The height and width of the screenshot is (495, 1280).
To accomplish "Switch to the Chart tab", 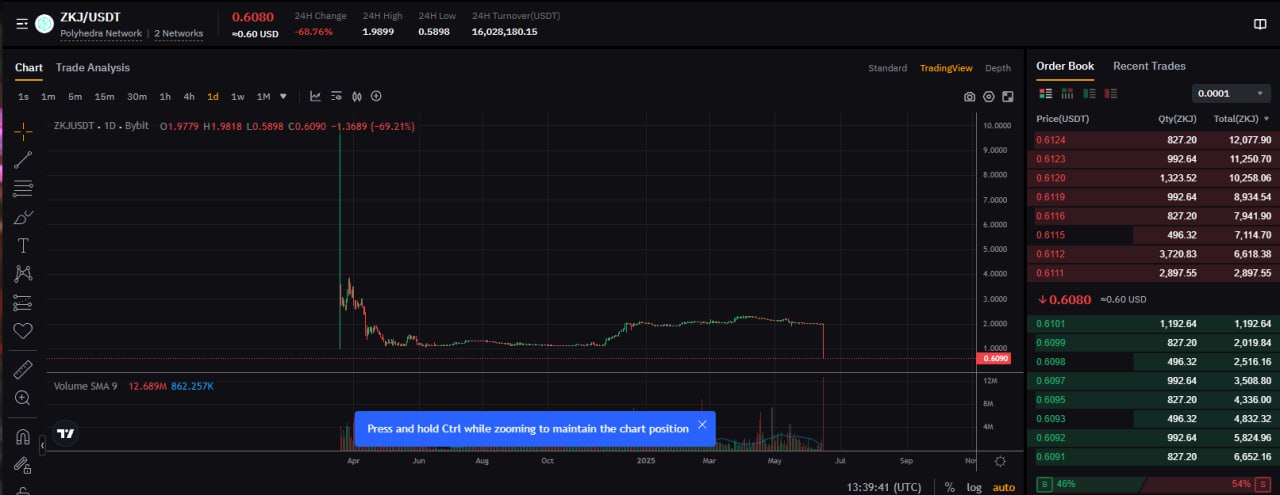I will (x=29, y=68).
